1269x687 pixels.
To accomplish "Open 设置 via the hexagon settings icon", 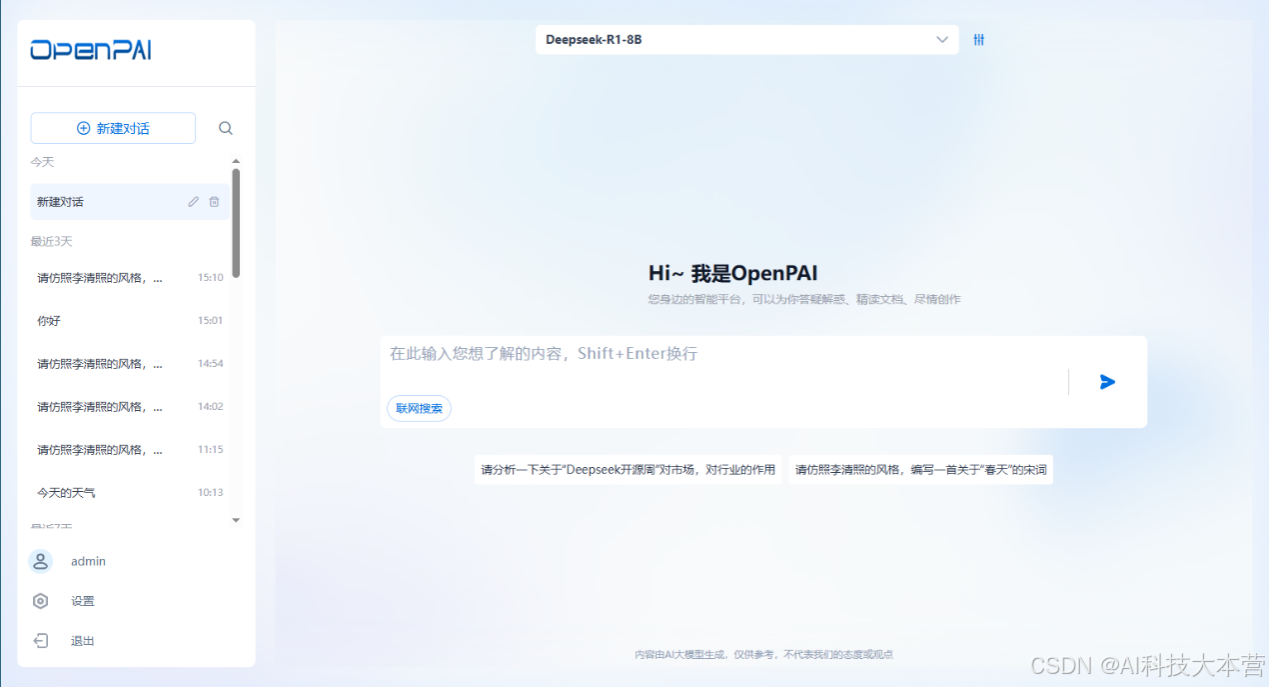I will point(41,601).
